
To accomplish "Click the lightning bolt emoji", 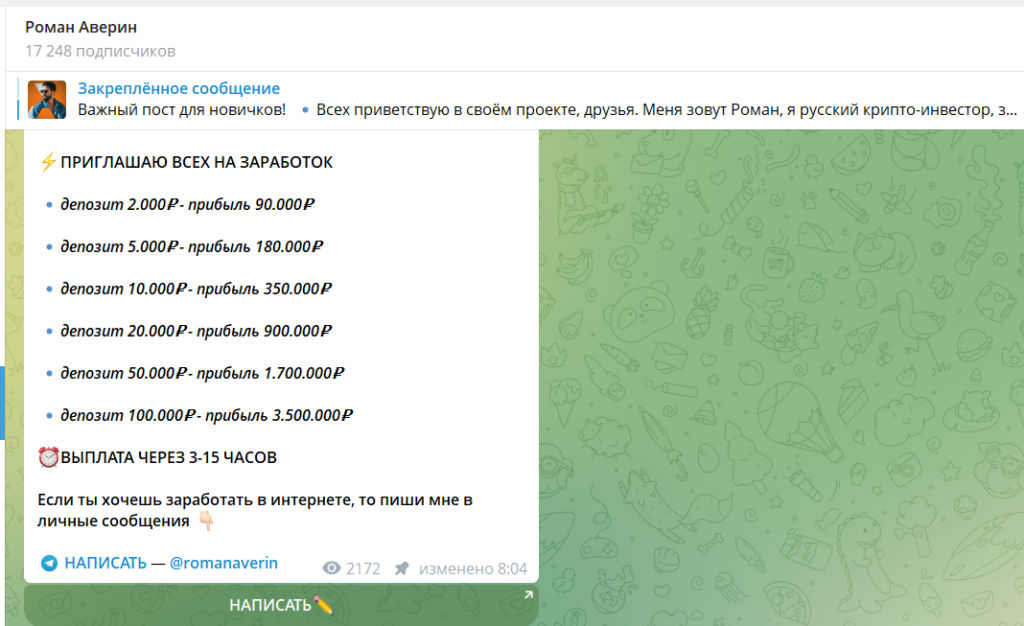I will pos(48,162).
